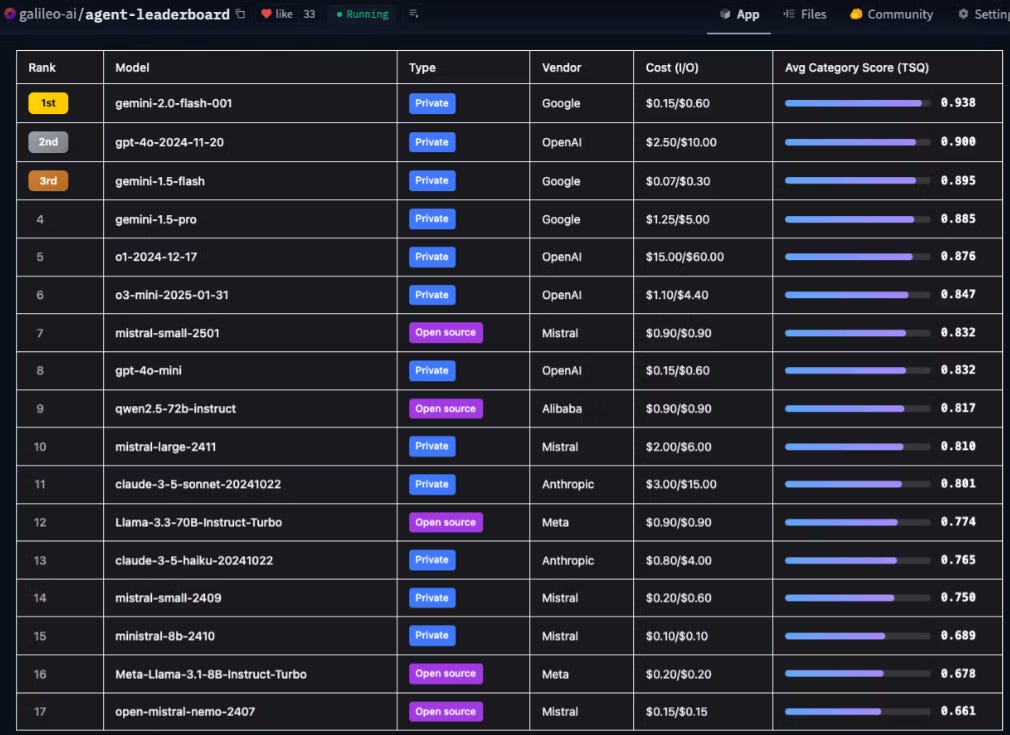Sort by the Rank column header
This screenshot has height=735, width=1010.
42,68
